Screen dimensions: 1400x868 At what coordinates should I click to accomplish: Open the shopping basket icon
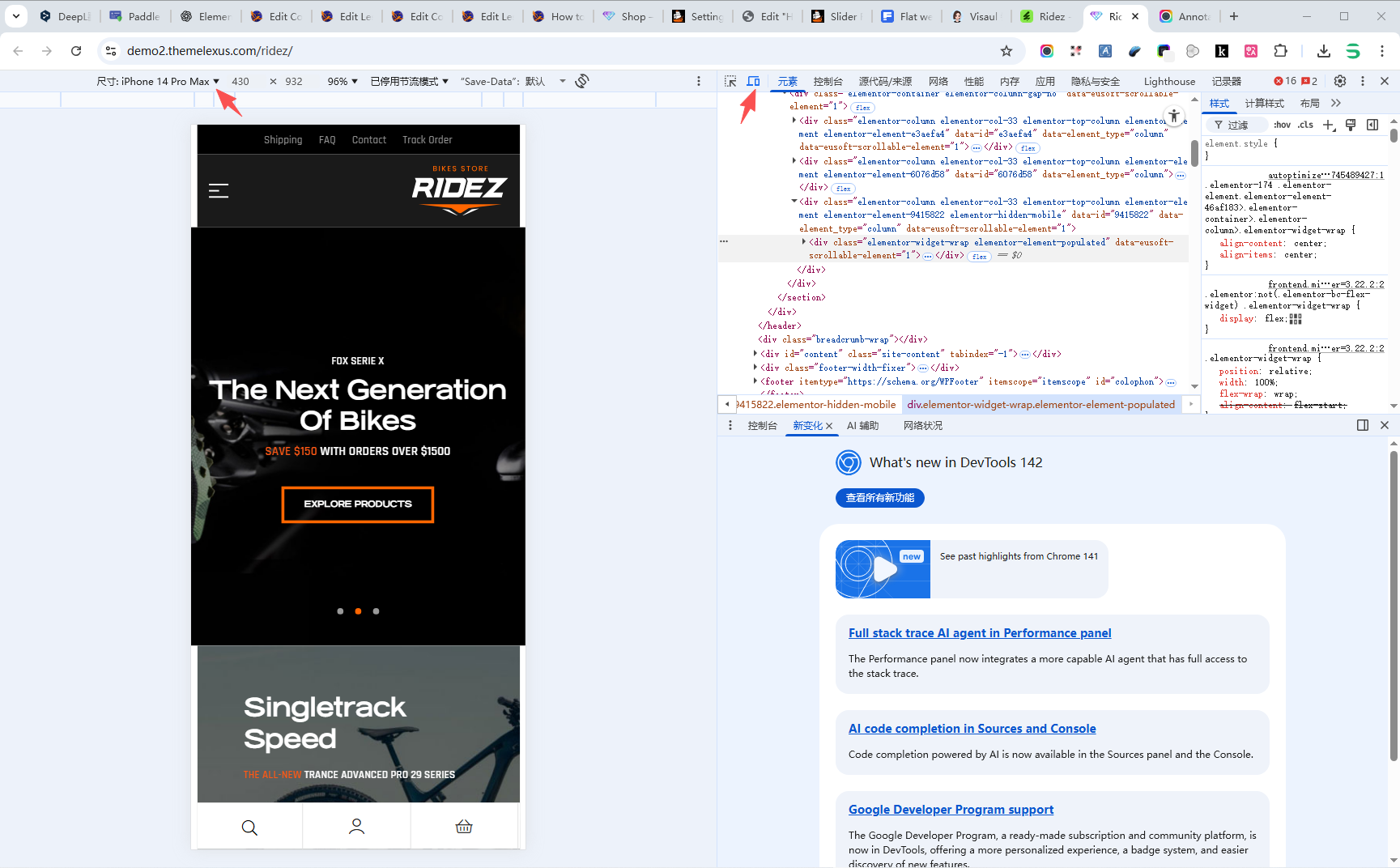coord(464,827)
